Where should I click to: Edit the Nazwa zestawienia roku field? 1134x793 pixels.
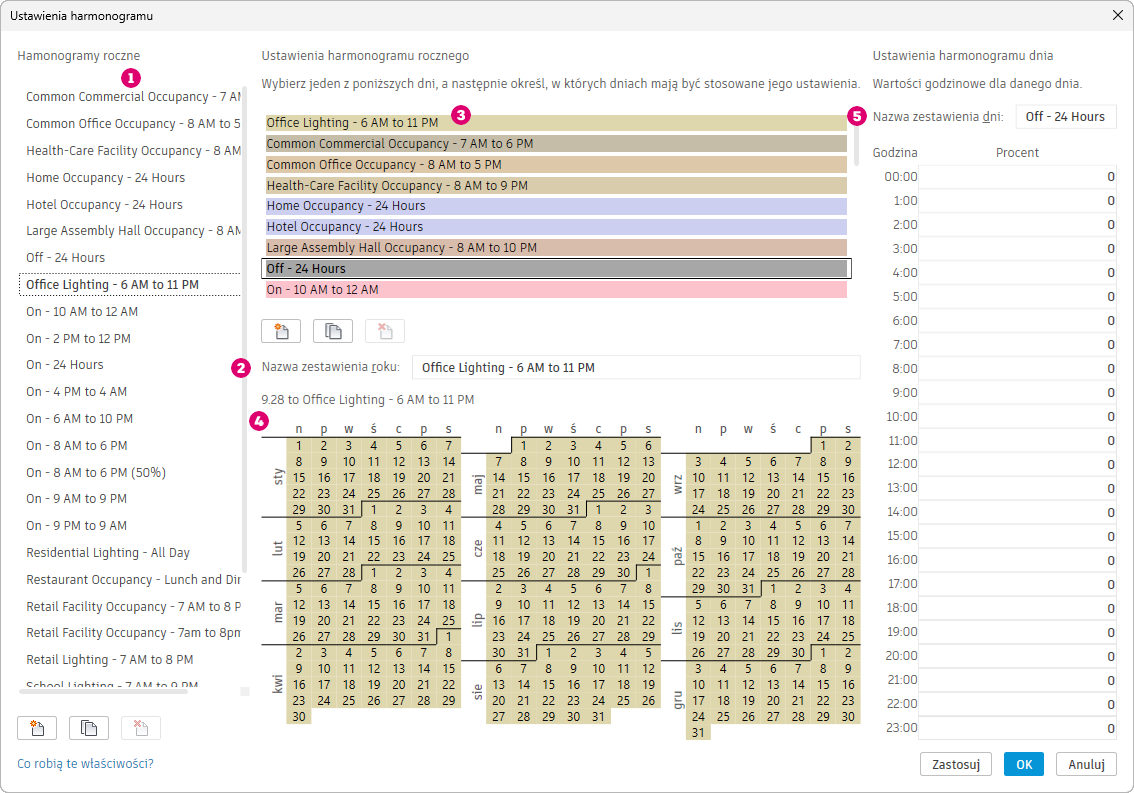pyautogui.click(x=636, y=368)
